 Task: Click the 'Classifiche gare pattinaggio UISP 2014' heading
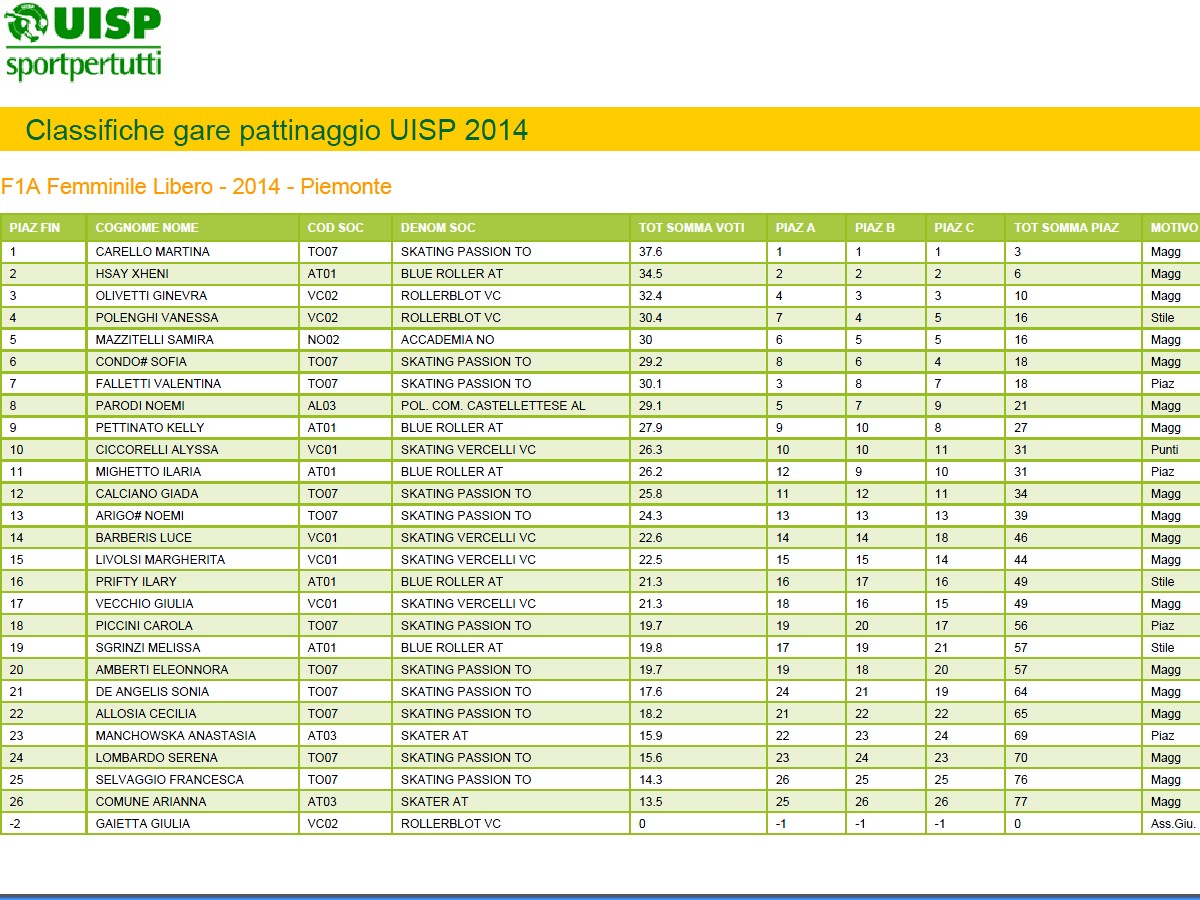point(276,130)
